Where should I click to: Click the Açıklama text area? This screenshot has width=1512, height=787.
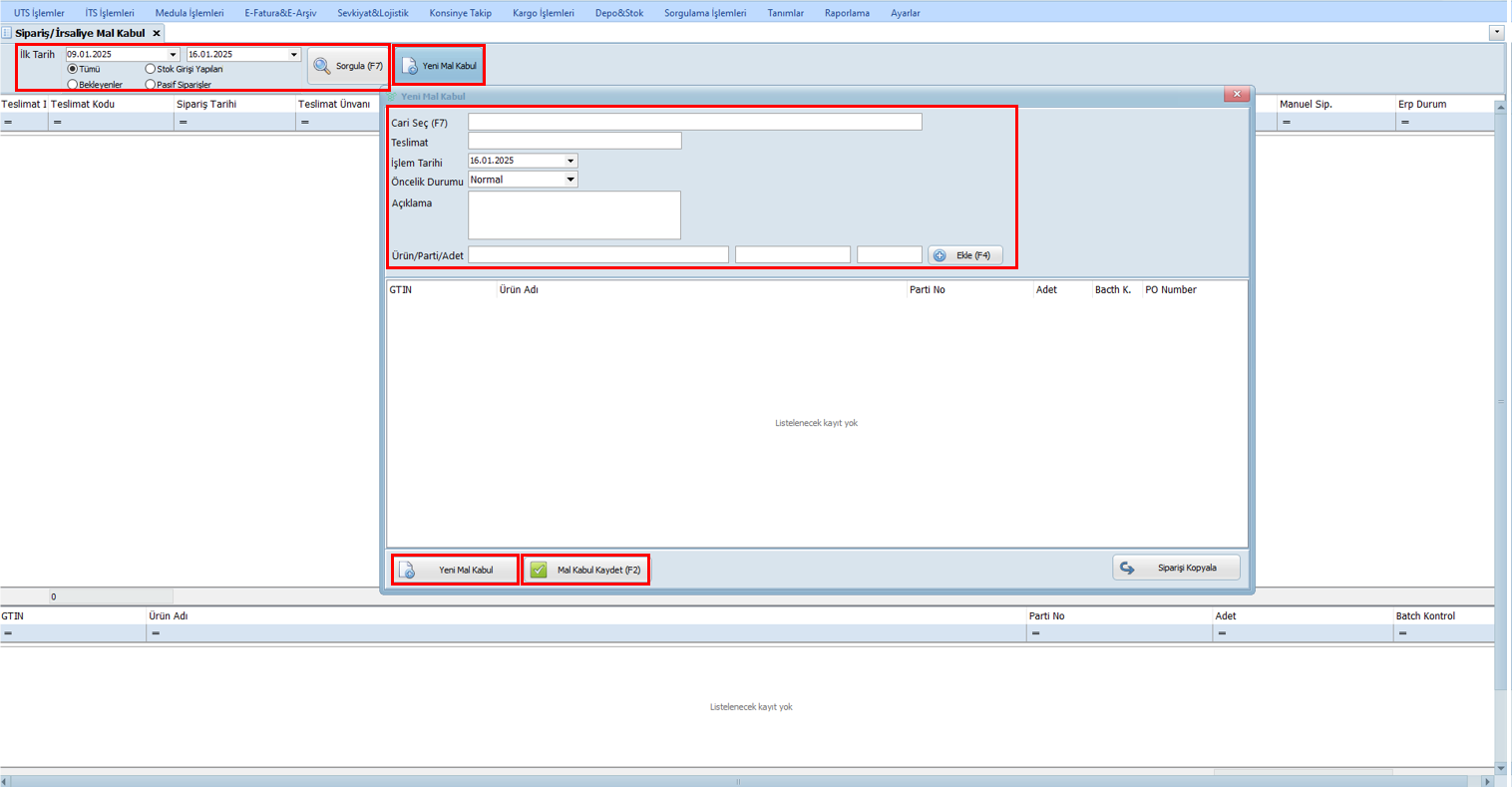click(574, 215)
